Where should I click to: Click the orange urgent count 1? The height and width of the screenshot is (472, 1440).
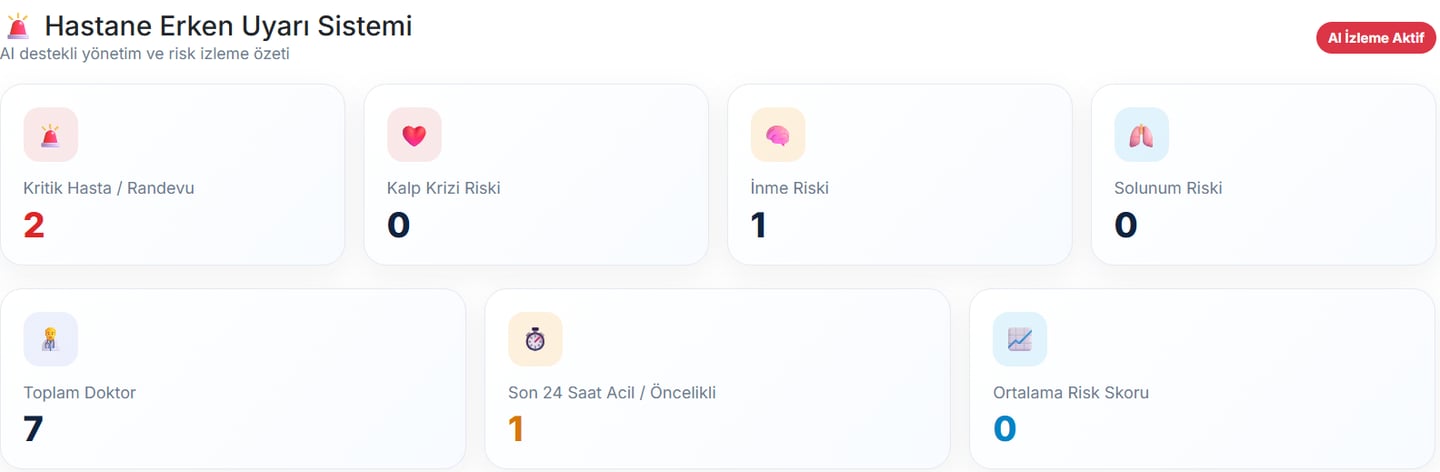[x=516, y=429]
